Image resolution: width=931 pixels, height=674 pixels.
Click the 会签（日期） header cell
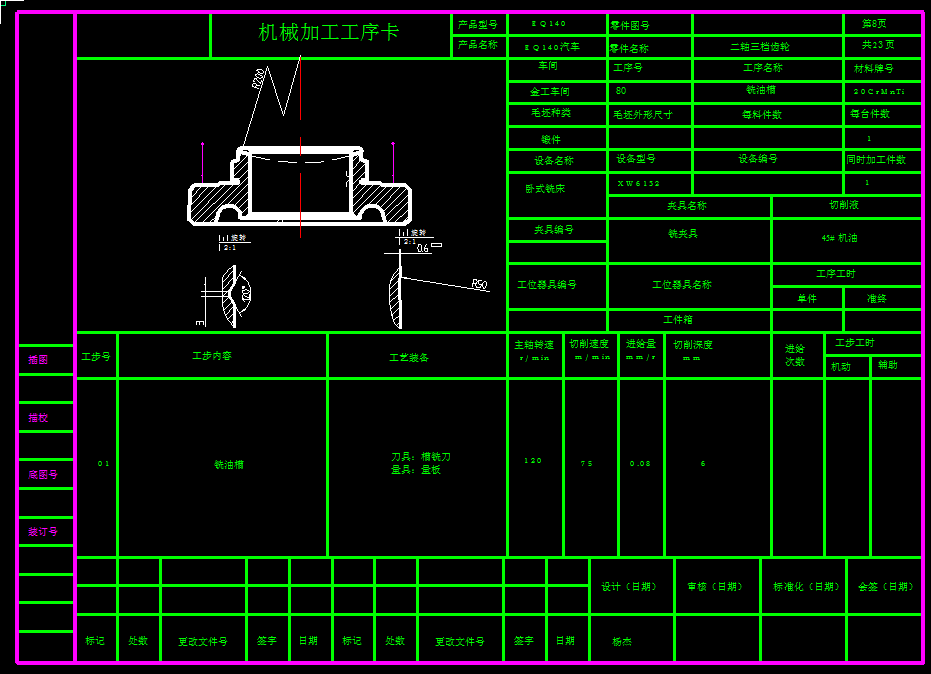point(885,587)
